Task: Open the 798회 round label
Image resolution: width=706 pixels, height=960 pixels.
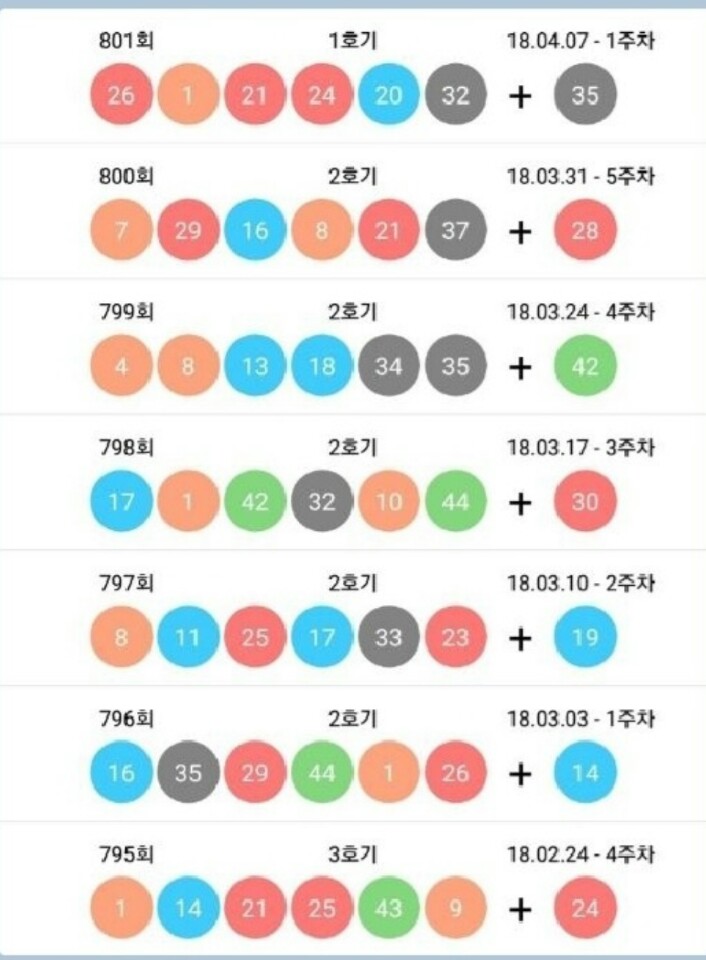Action: tap(126, 447)
